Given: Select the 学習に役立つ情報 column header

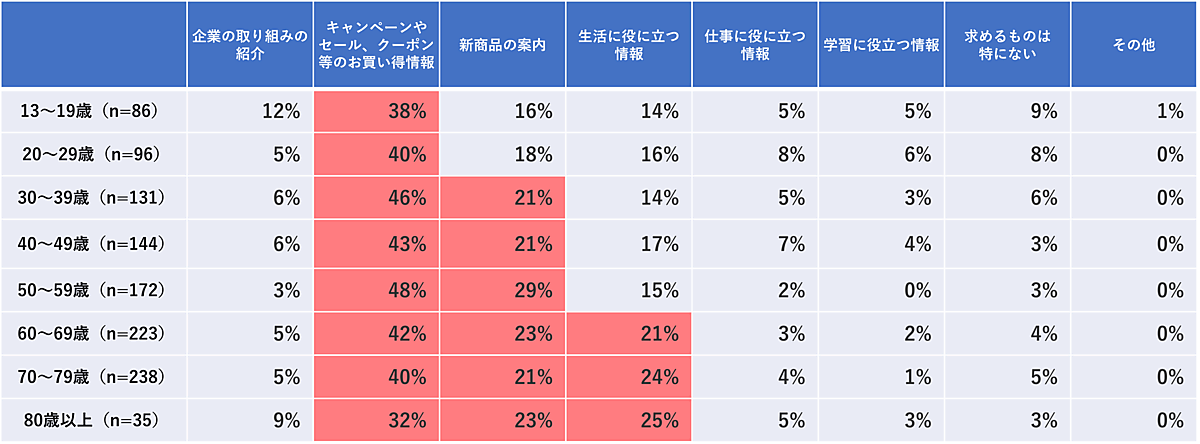Looking at the screenshot, I should (x=881, y=46).
